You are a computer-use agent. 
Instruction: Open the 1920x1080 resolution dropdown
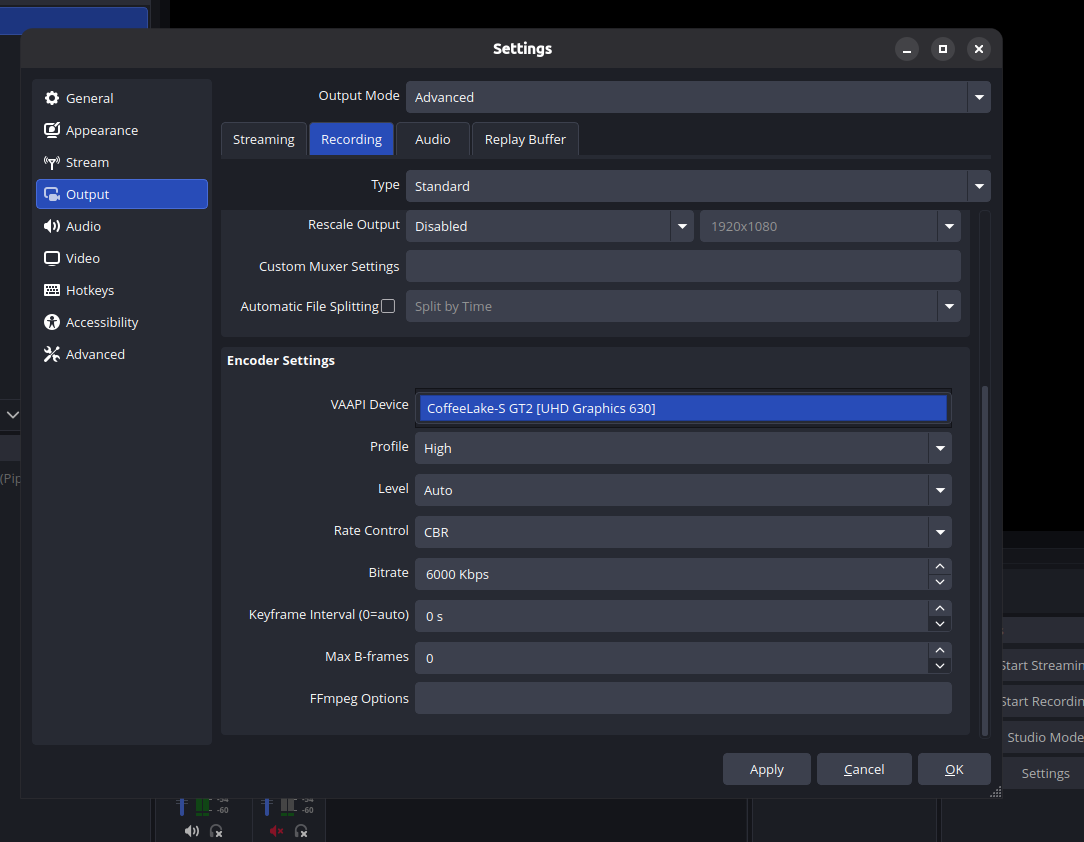[830, 226]
